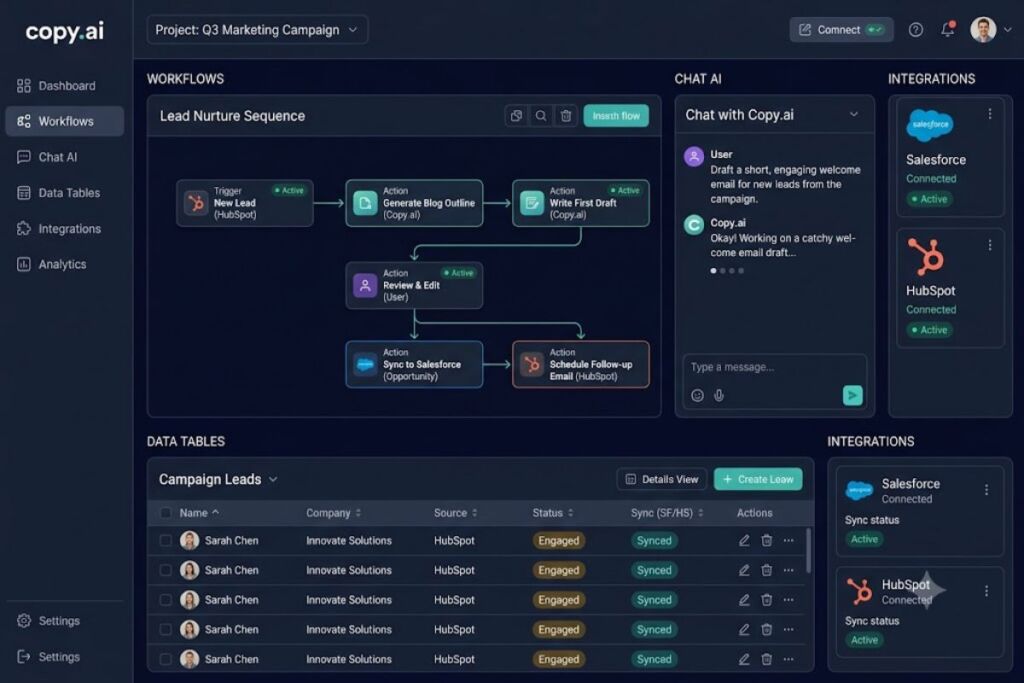Click the DATA TABLES section heading
The image size is (1024, 683).
pos(186,441)
